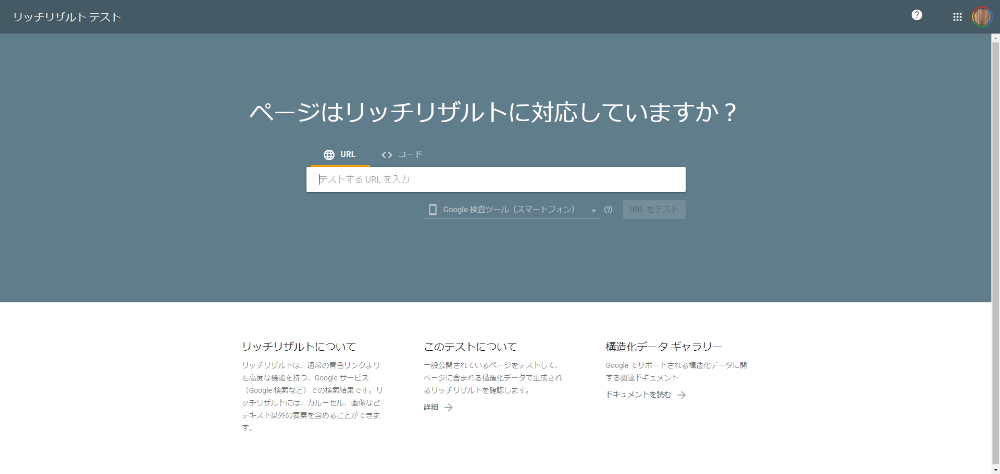Switch to the コード tab
The image size is (1000, 474).
(x=410, y=155)
